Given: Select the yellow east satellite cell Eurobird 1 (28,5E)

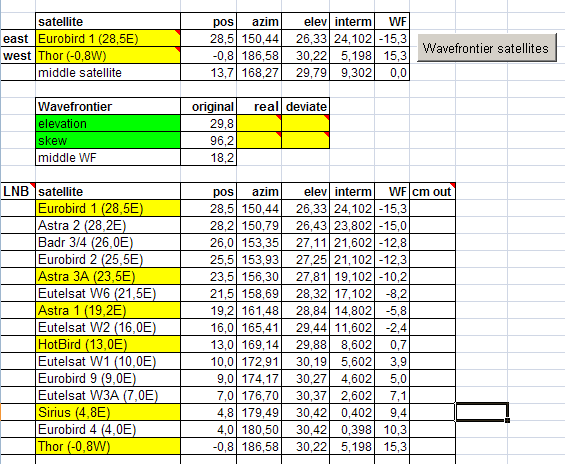Looking at the screenshot, I should [108, 39].
